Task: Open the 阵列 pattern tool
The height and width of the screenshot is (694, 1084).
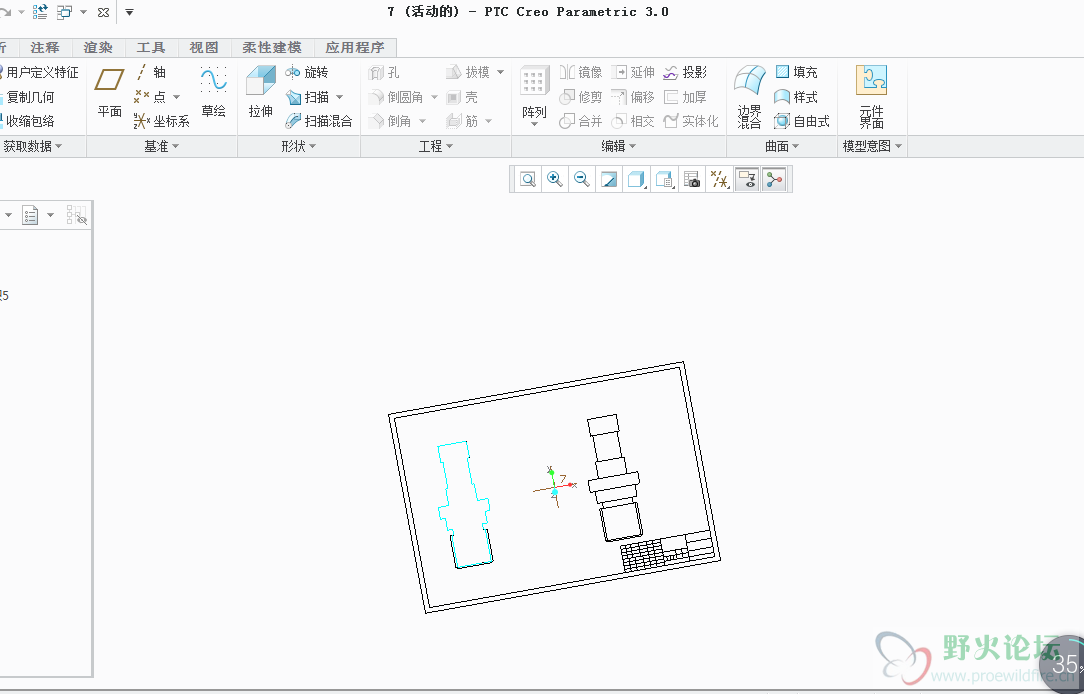Action: pos(534,95)
